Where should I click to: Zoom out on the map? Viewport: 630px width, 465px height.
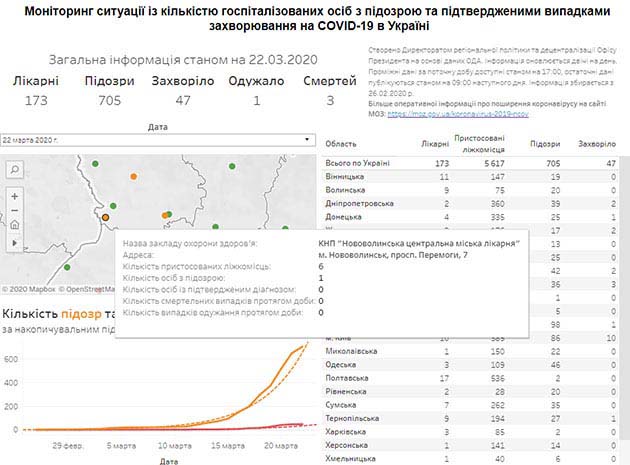click(x=14, y=211)
